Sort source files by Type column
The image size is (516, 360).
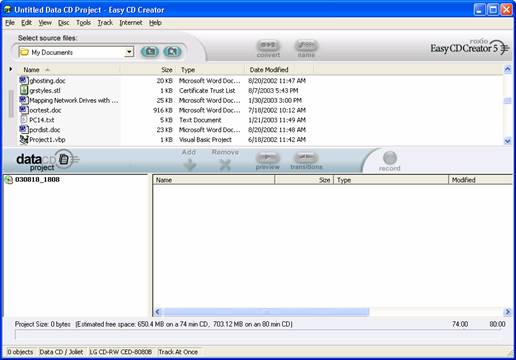pyautogui.click(x=210, y=70)
